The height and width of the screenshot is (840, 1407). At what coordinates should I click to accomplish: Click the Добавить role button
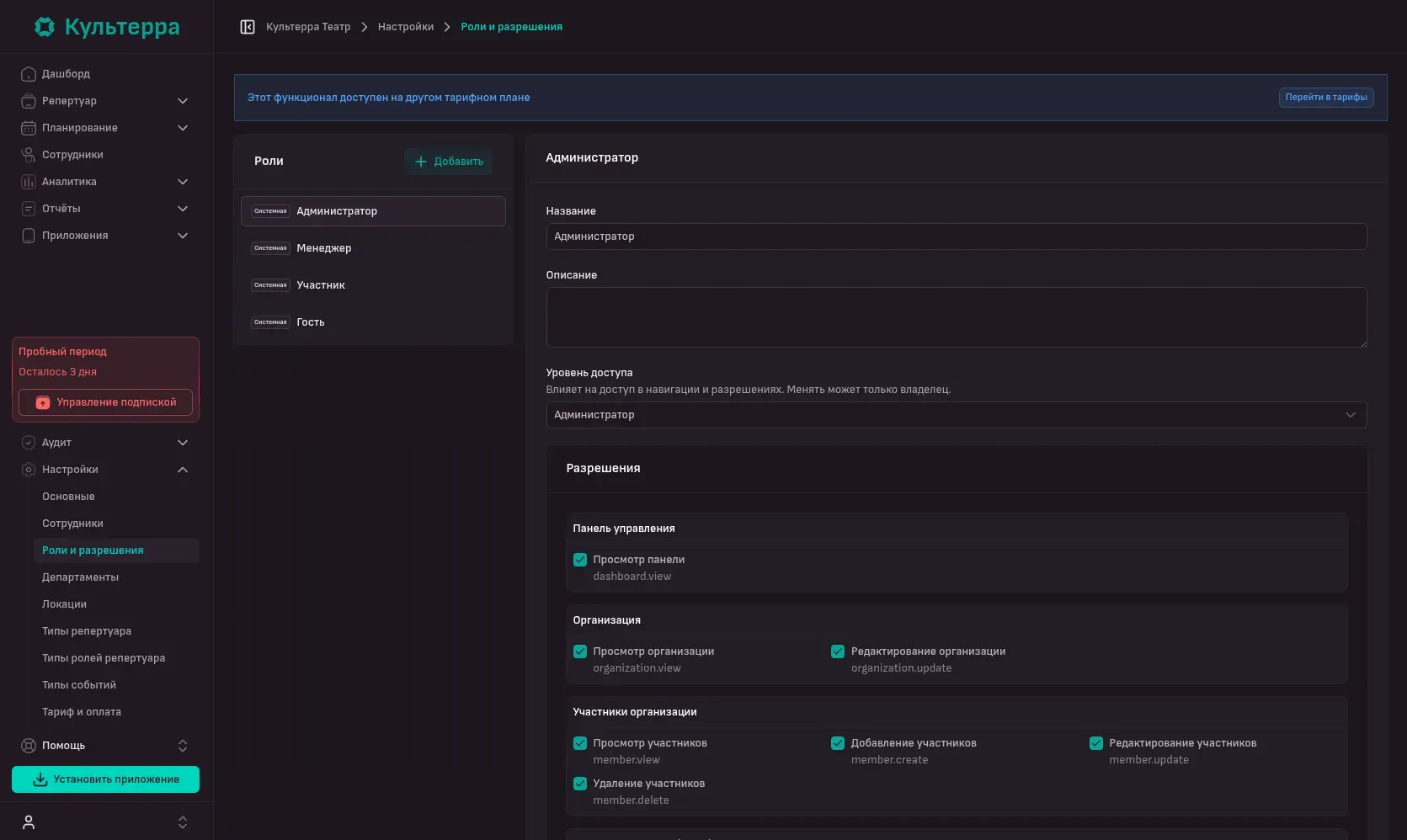click(x=449, y=162)
